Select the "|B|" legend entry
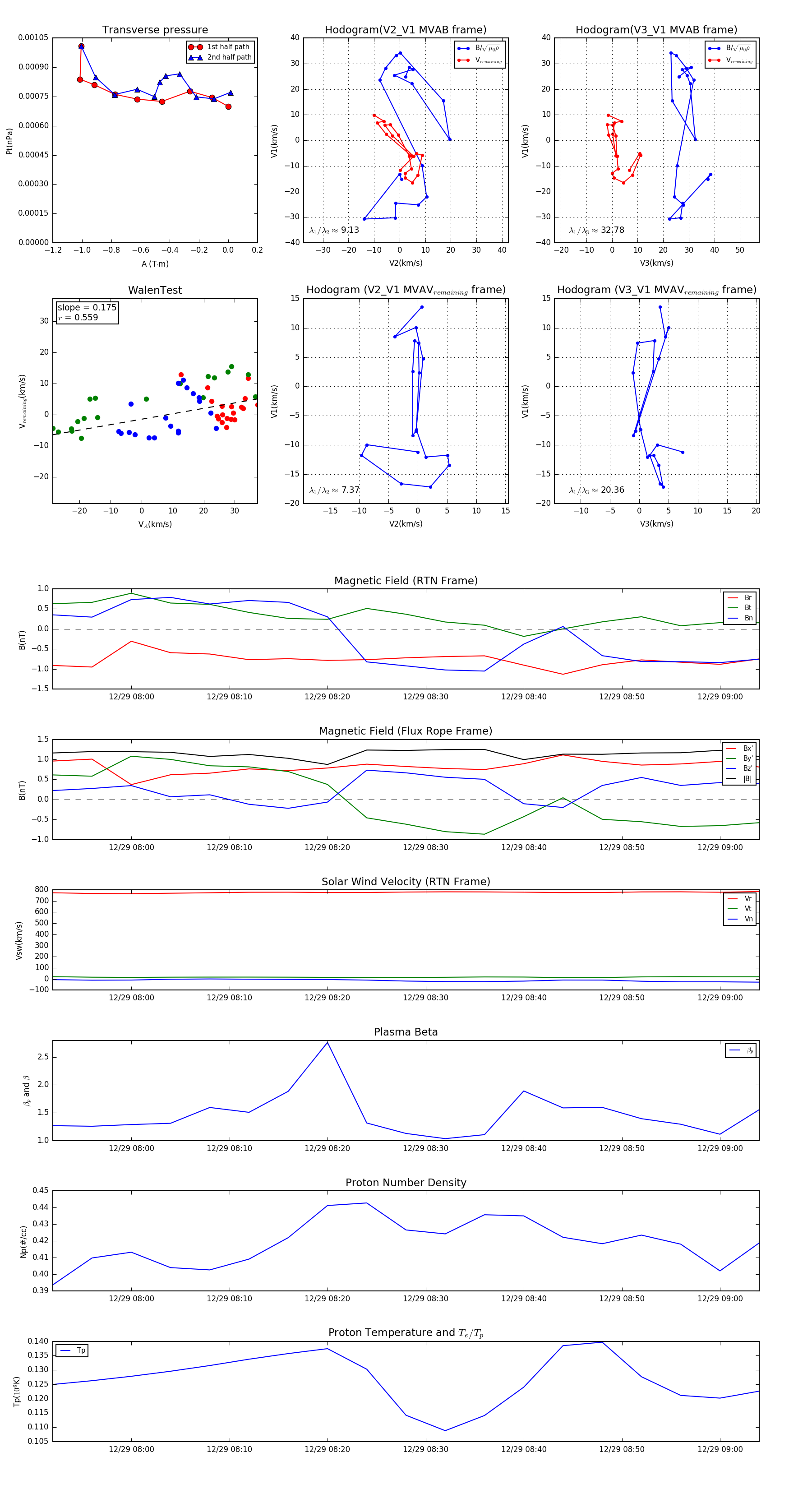The image size is (812, 1489). 740,779
